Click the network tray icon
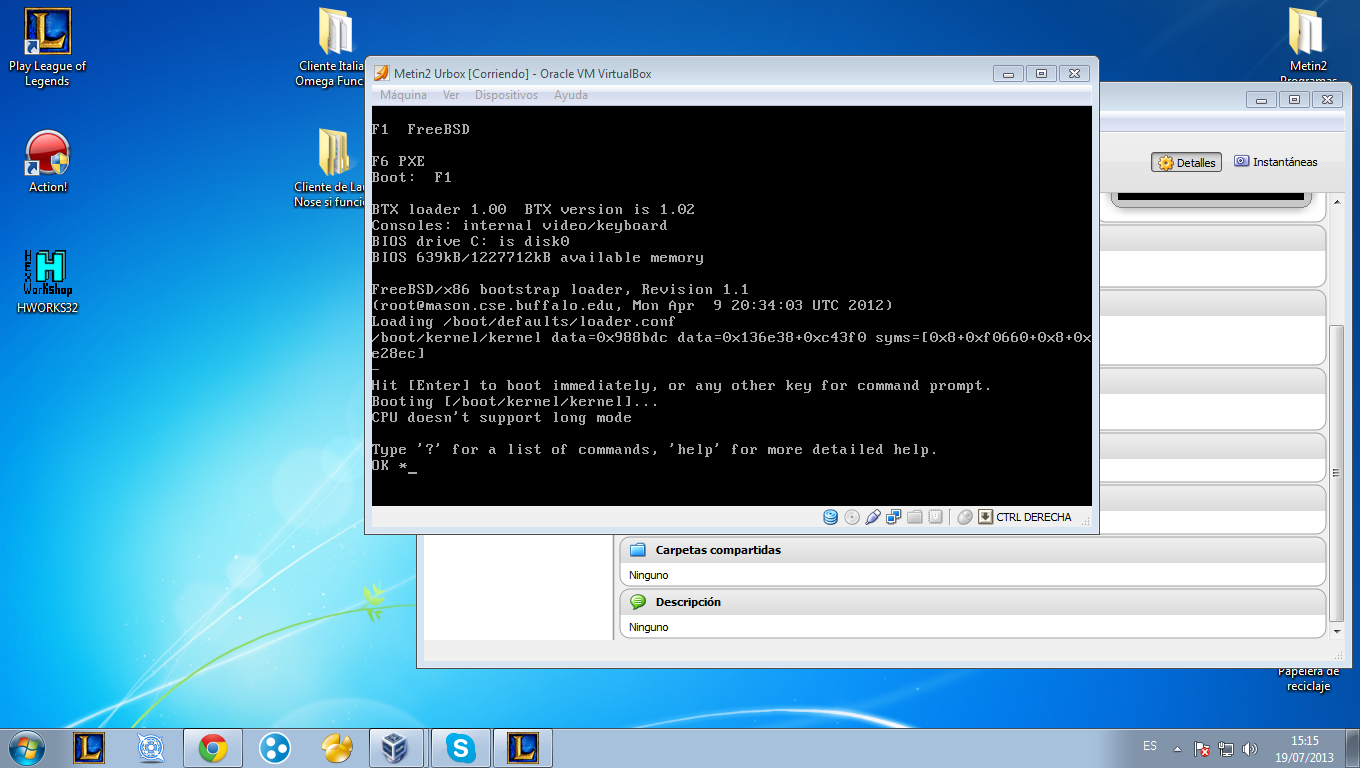Viewport: 1360px width, 768px height. click(x=1226, y=749)
